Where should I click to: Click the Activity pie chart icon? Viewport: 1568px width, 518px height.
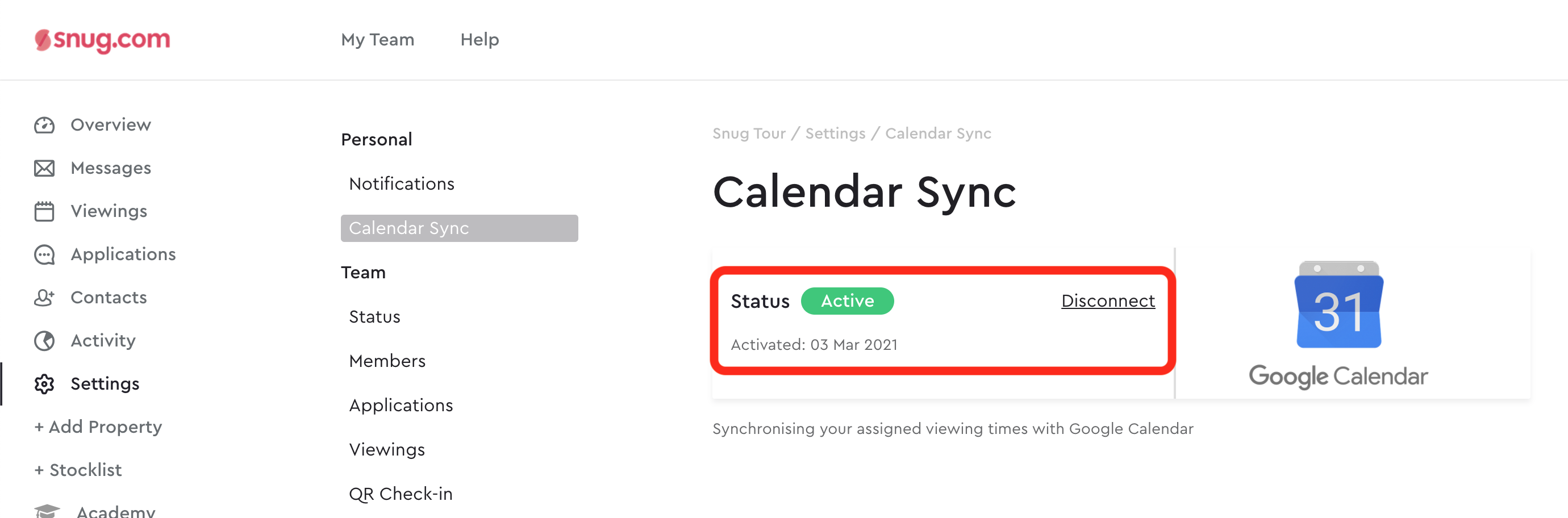[x=44, y=341]
